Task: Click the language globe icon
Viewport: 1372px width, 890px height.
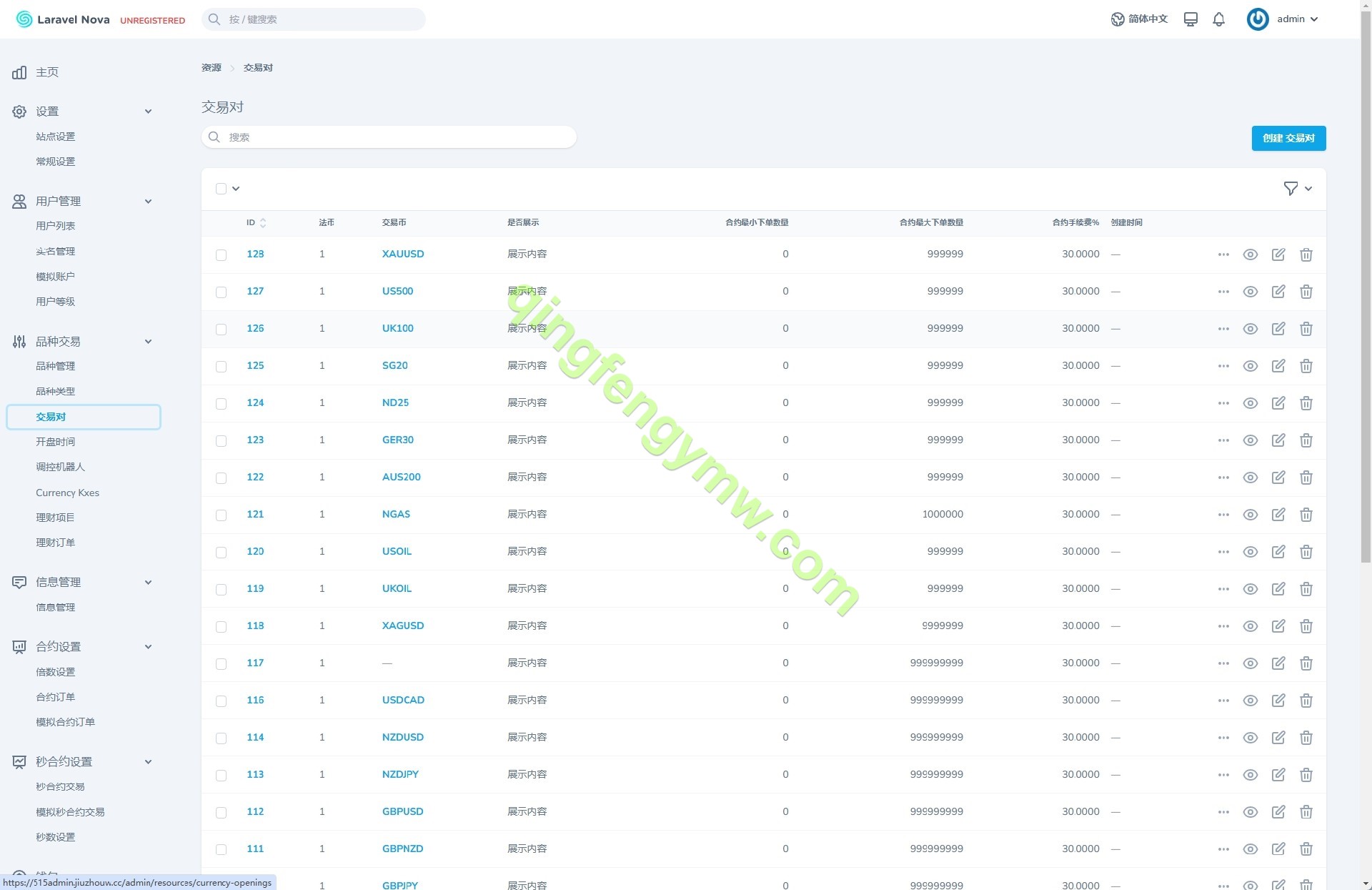Action: click(1118, 19)
